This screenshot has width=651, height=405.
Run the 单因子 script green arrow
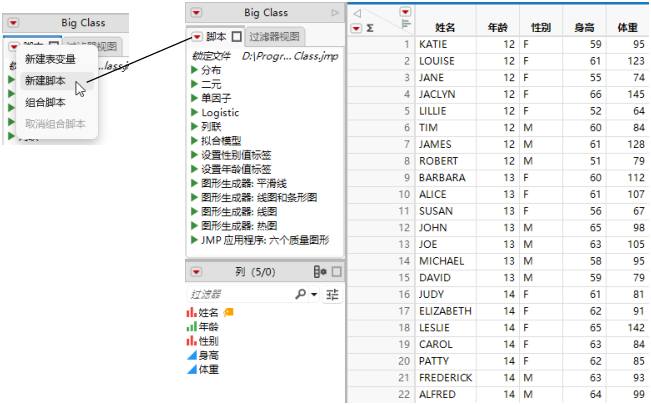point(194,98)
